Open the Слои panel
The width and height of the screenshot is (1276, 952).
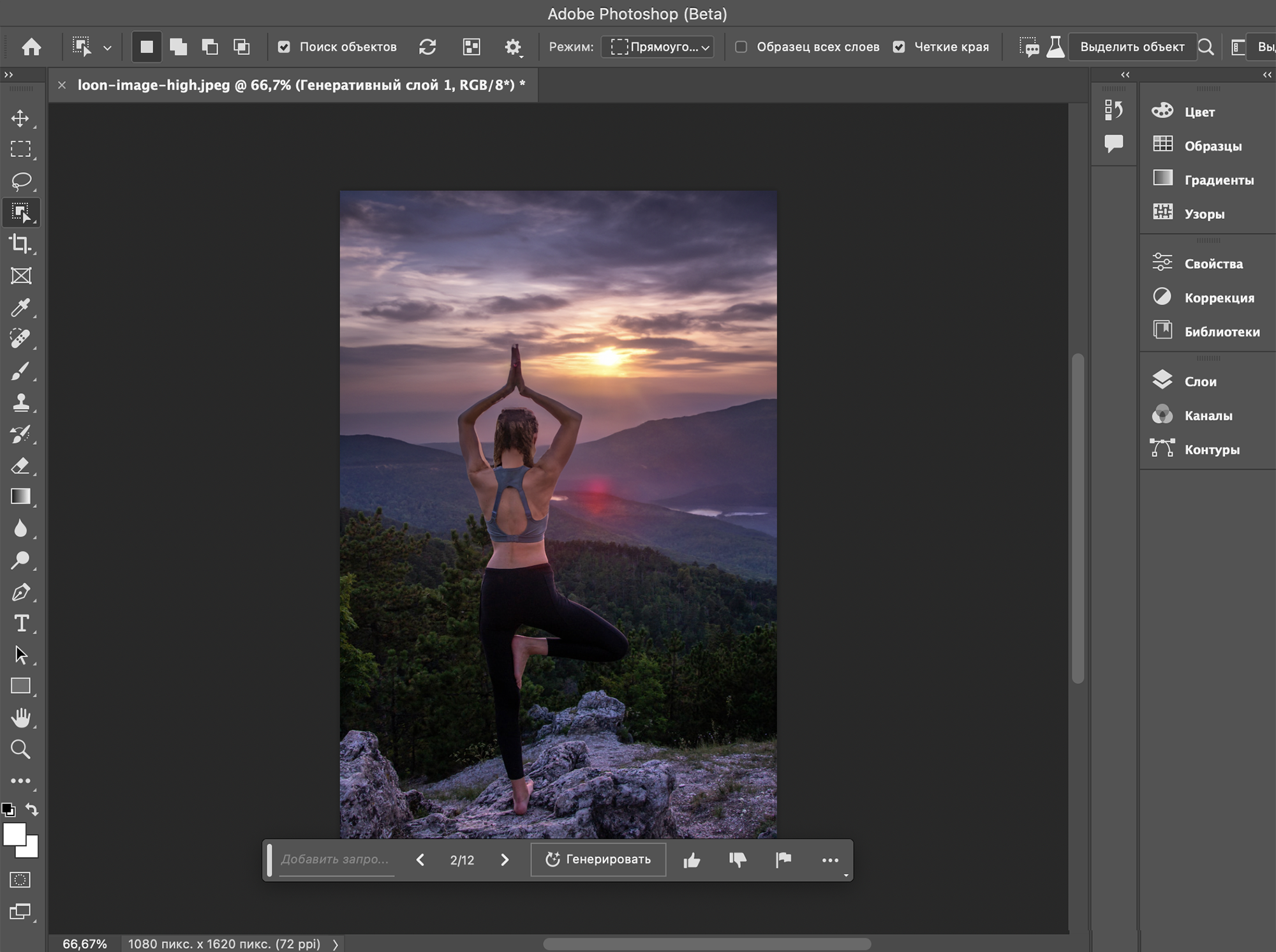click(1200, 381)
